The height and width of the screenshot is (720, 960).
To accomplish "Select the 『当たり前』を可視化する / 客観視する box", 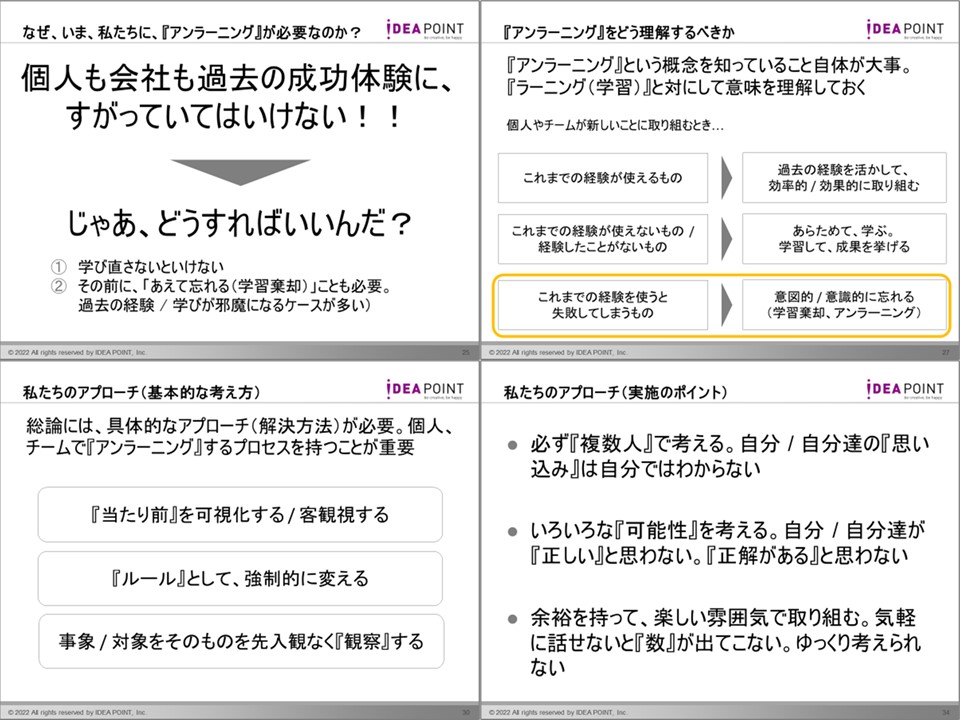I will coord(240,515).
